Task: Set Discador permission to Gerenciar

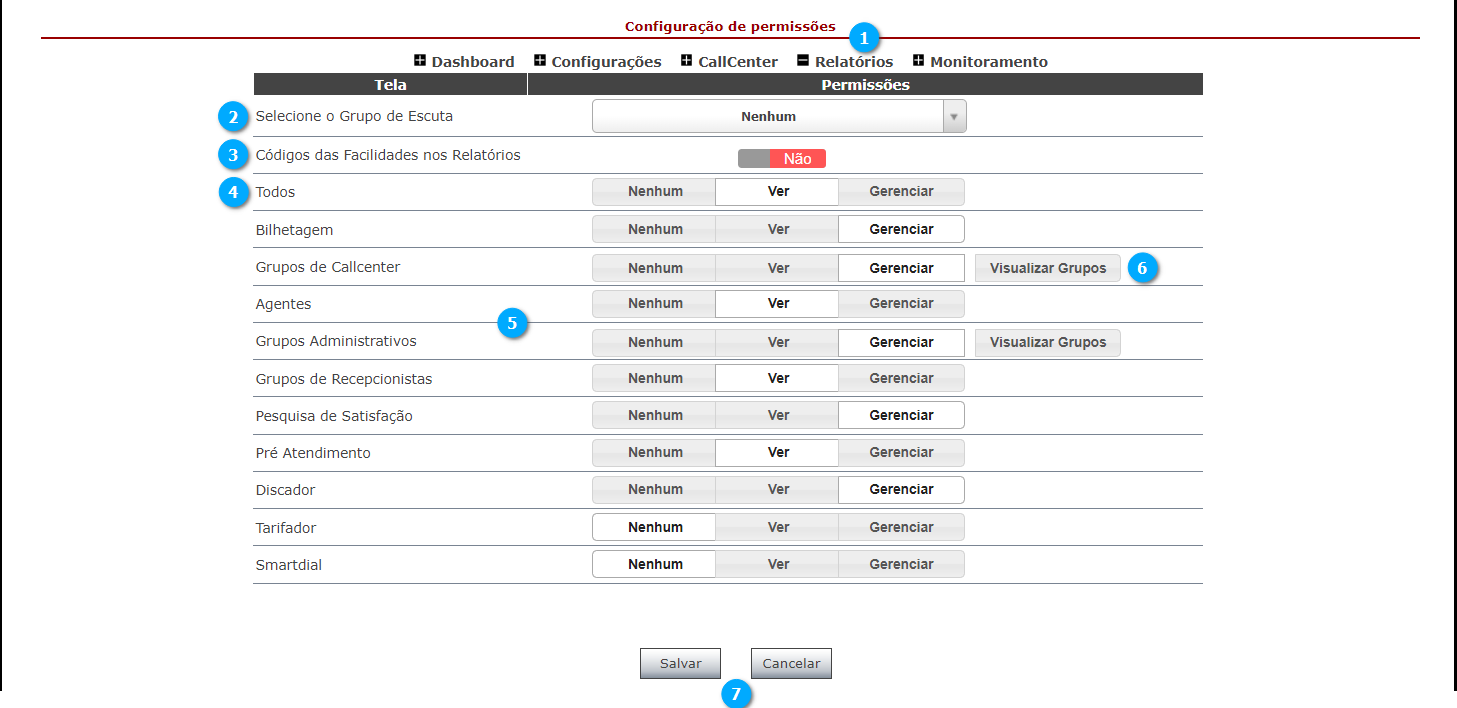Action: click(x=901, y=490)
